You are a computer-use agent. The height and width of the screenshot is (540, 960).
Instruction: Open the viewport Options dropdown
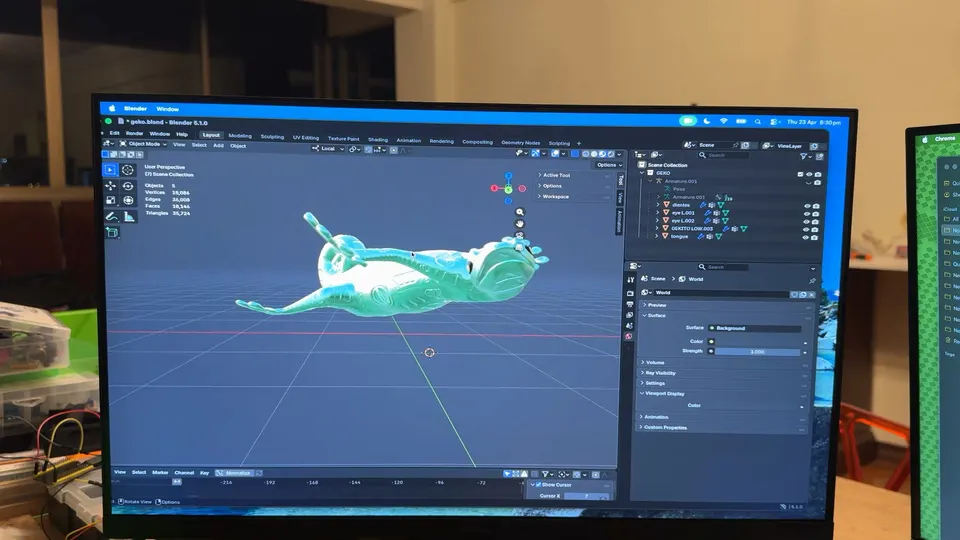[x=607, y=165]
